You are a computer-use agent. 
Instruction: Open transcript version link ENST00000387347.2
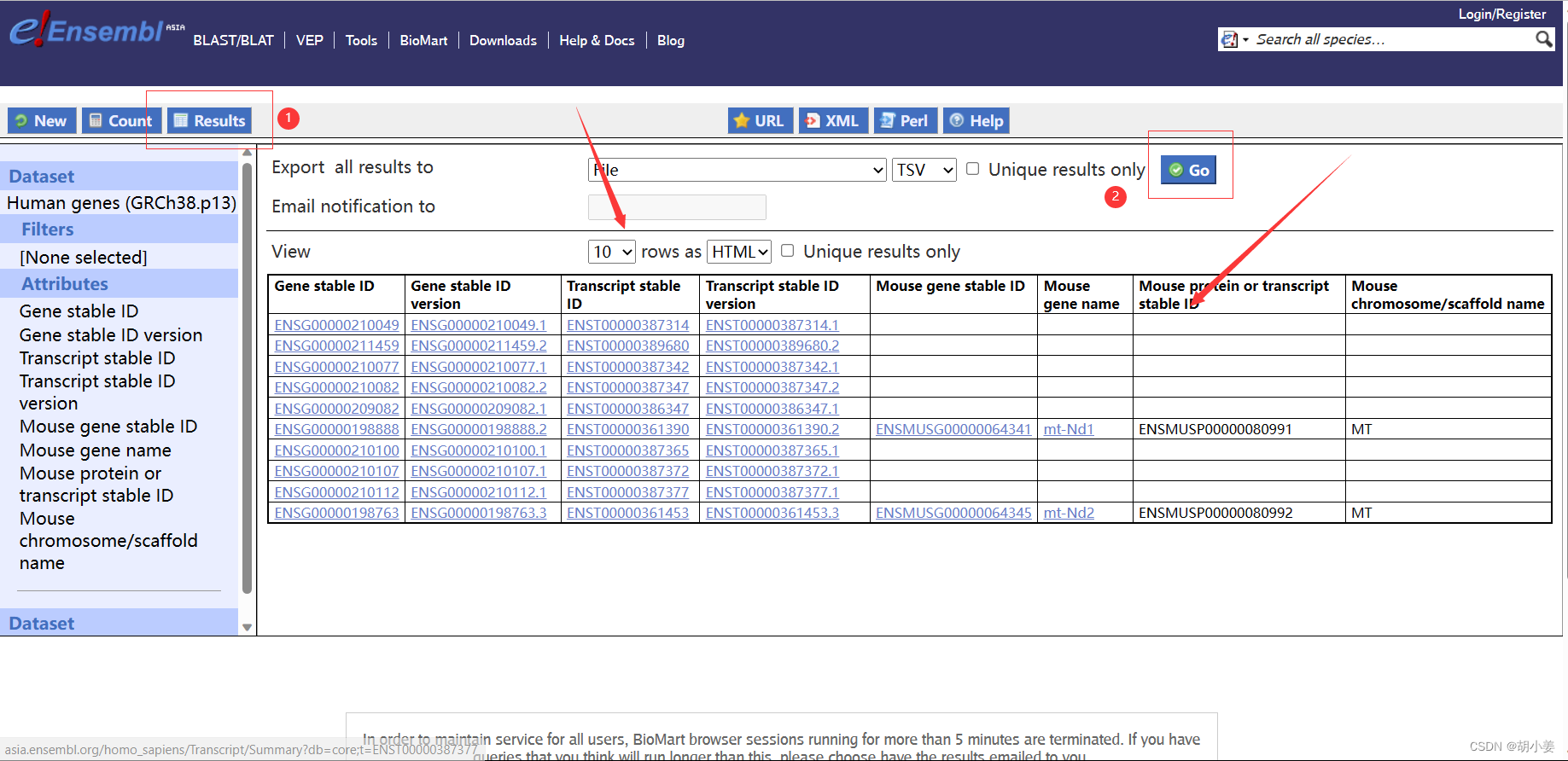772,387
